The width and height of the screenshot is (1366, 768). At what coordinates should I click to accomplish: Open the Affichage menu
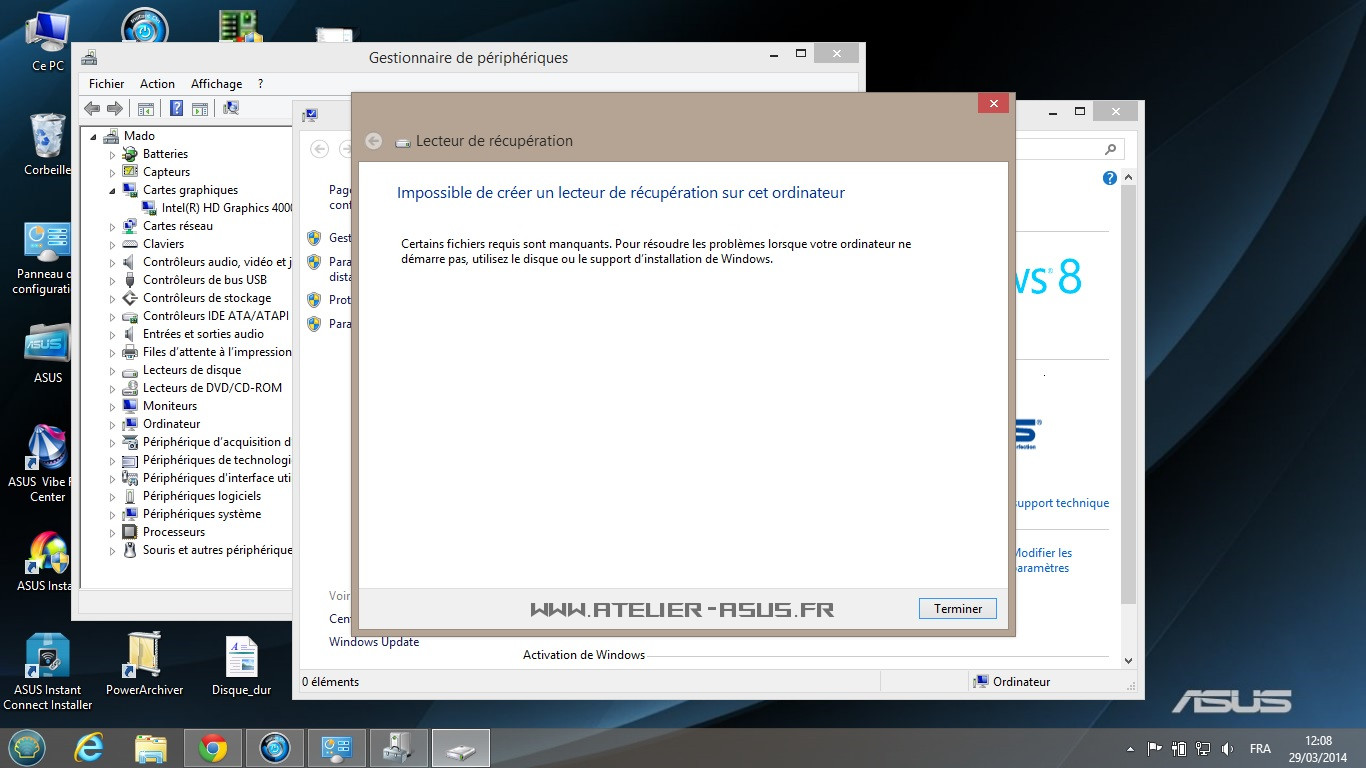tap(216, 84)
